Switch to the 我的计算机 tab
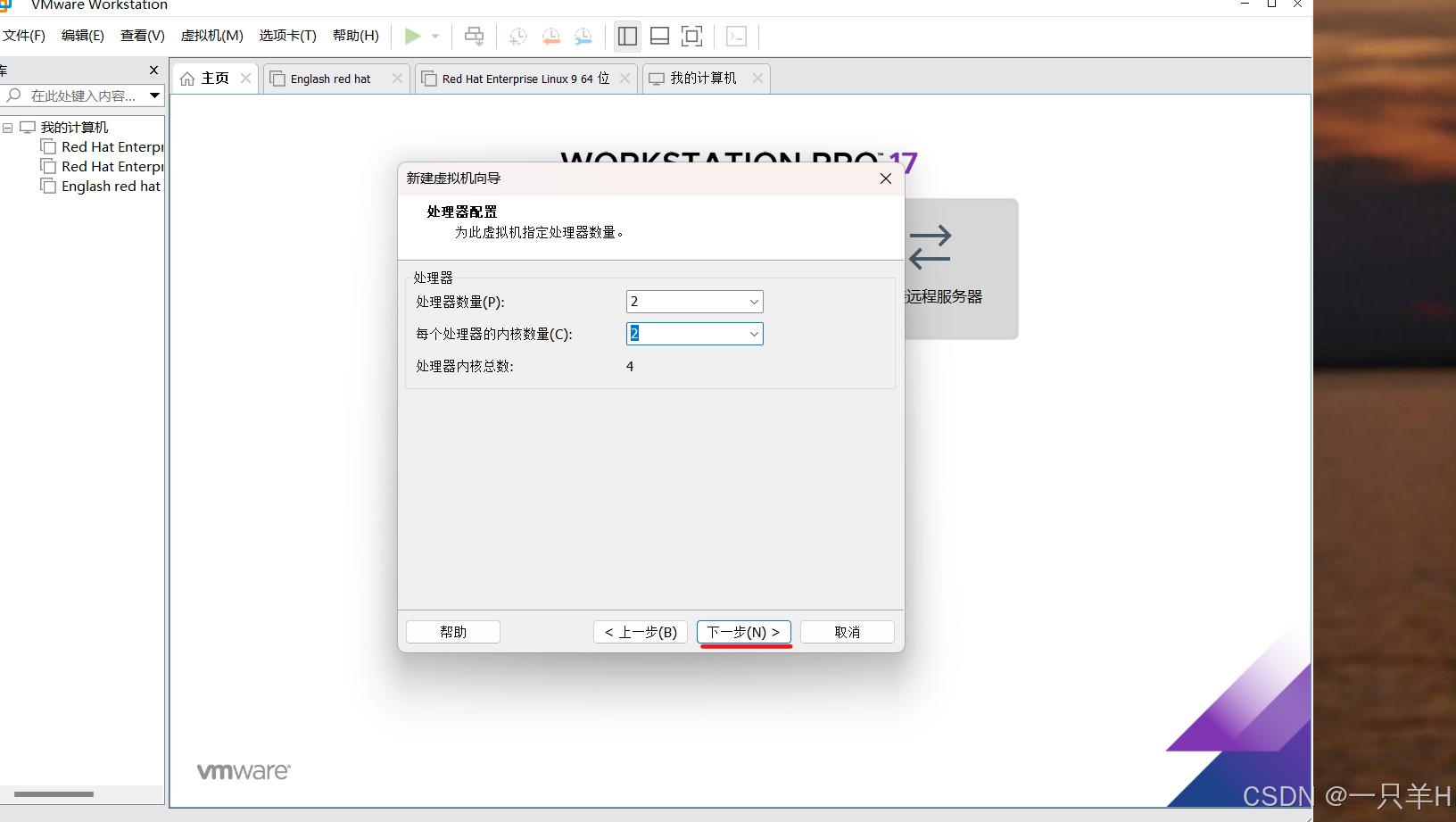Image resolution: width=1456 pixels, height=822 pixels. (704, 79)
